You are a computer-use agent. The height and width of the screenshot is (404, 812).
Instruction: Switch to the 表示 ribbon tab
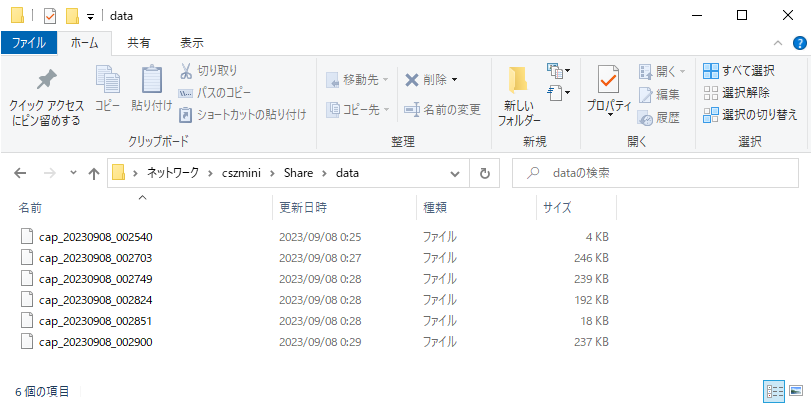click(x=191, y=43)
